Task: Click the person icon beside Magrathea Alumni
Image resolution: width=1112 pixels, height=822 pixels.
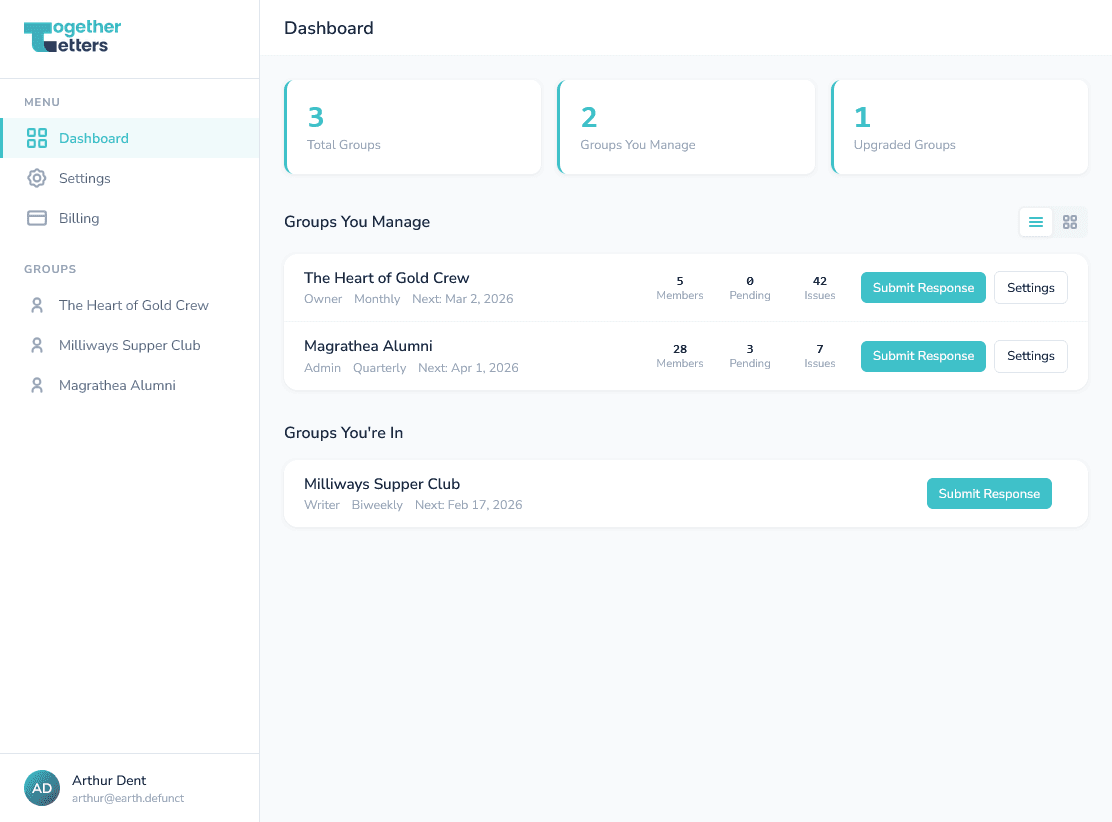Action: click(x=38, y=385)
